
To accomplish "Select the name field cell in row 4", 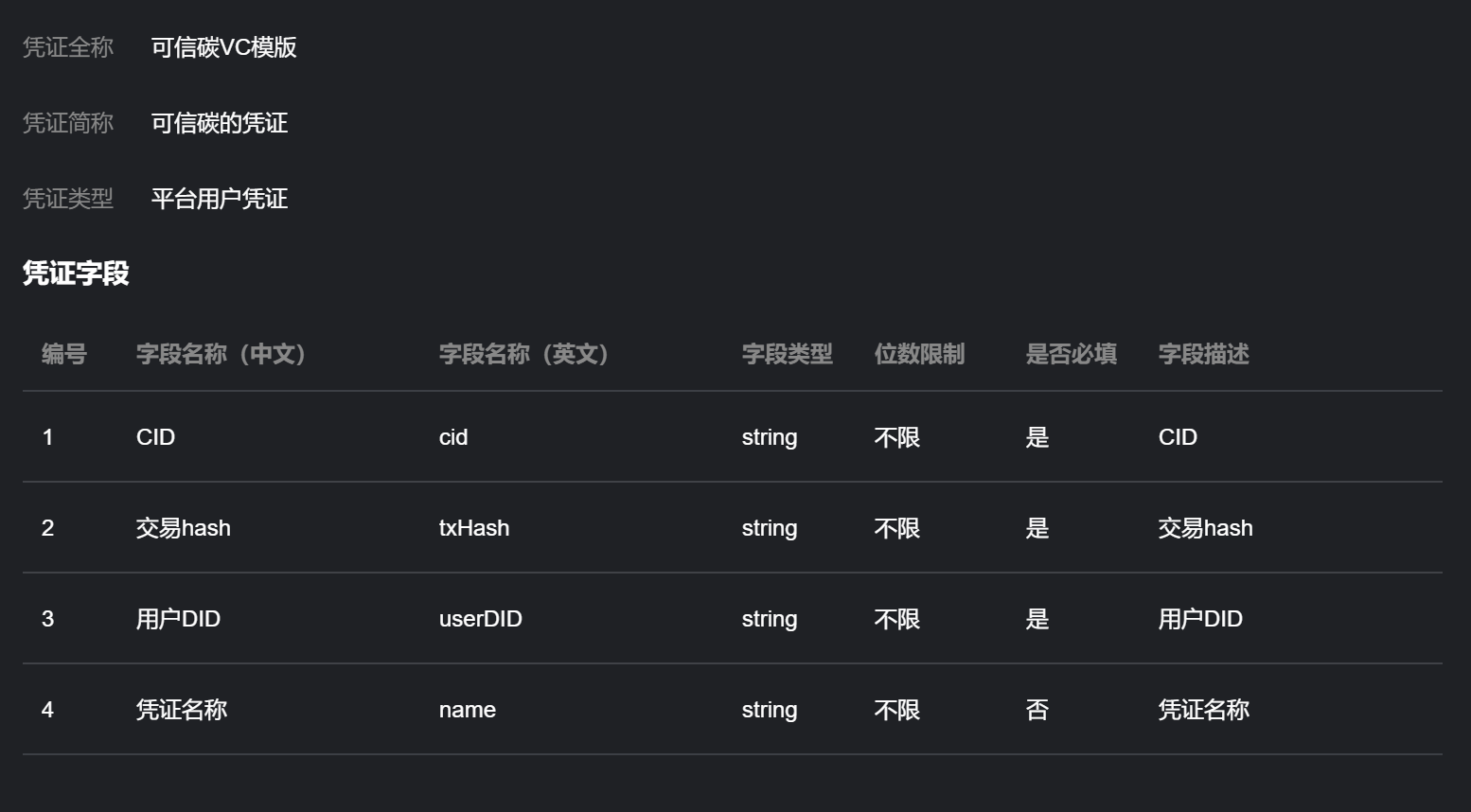I will click(468, 710).
